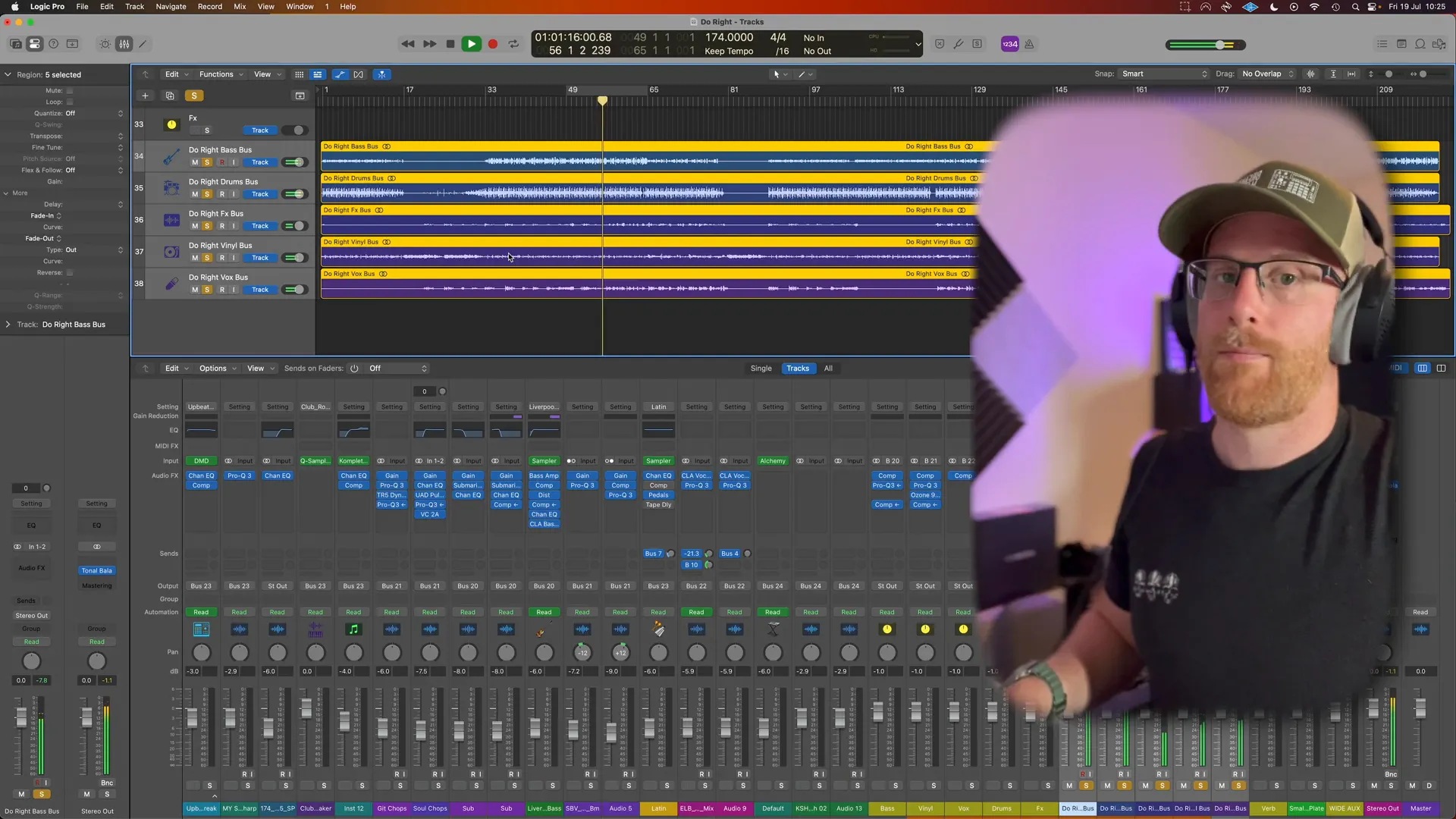
Task: Click the red Record button
Action: point(493,44)
